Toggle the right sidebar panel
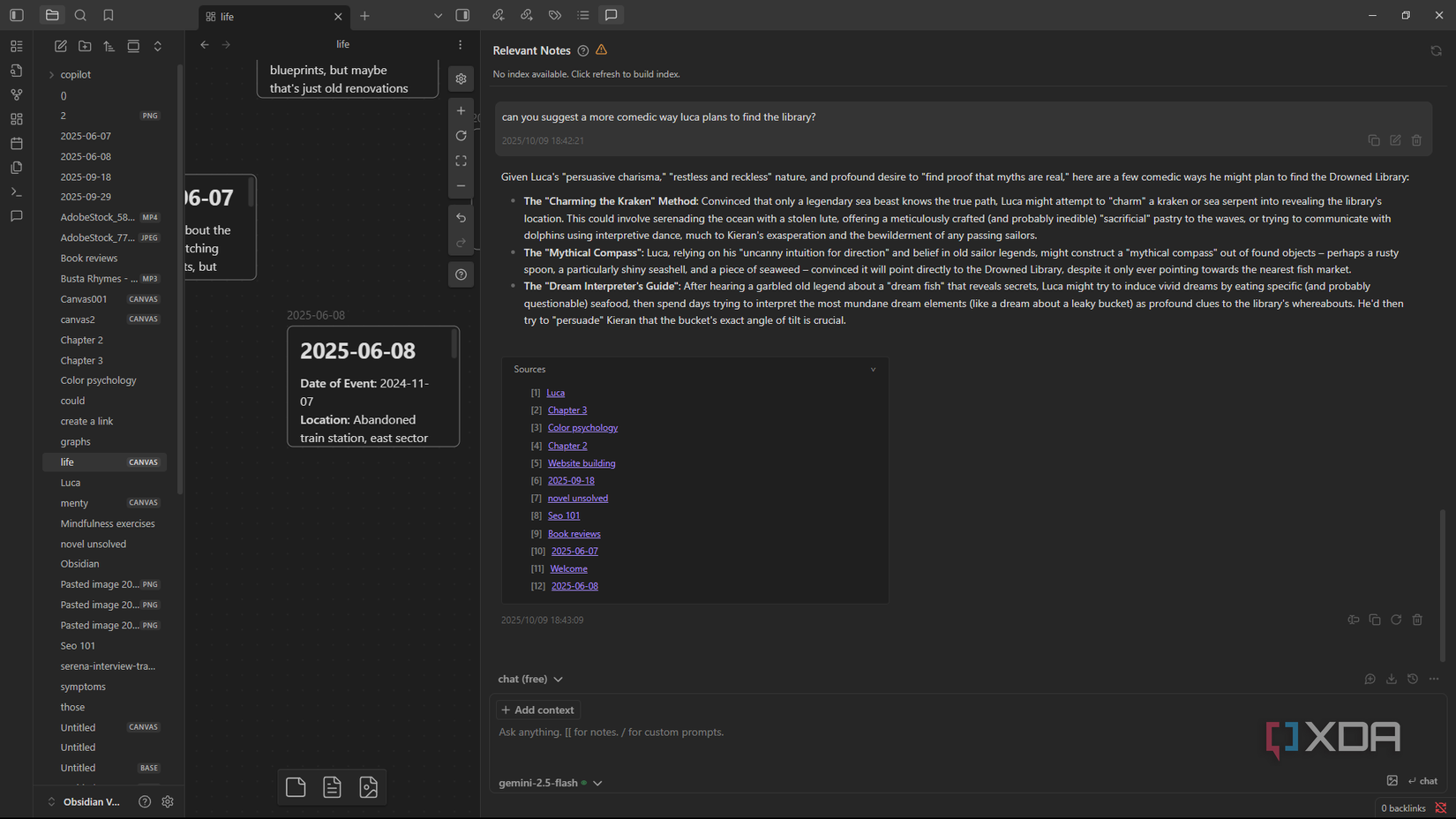 pos(462,15)
